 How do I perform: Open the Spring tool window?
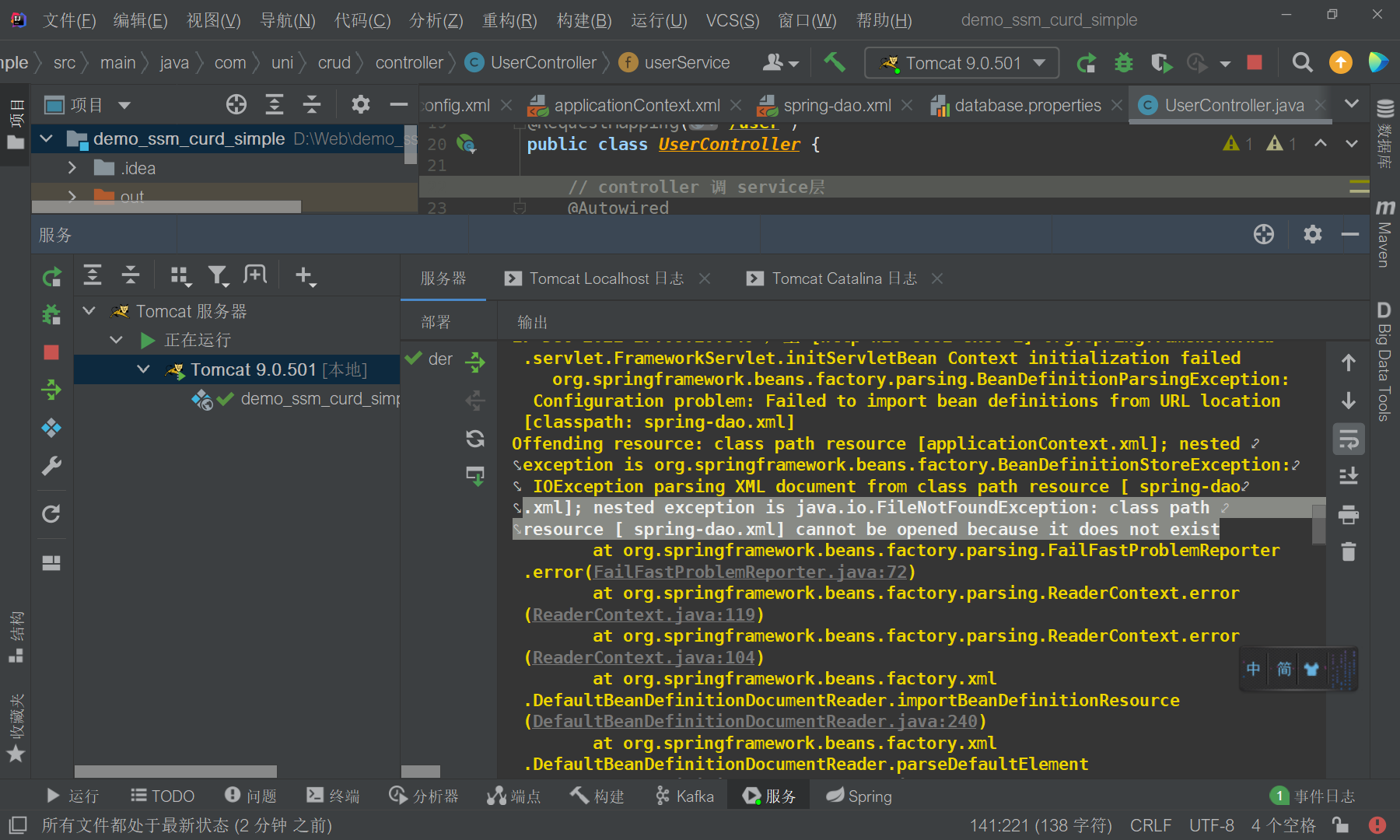click(859, 796)
